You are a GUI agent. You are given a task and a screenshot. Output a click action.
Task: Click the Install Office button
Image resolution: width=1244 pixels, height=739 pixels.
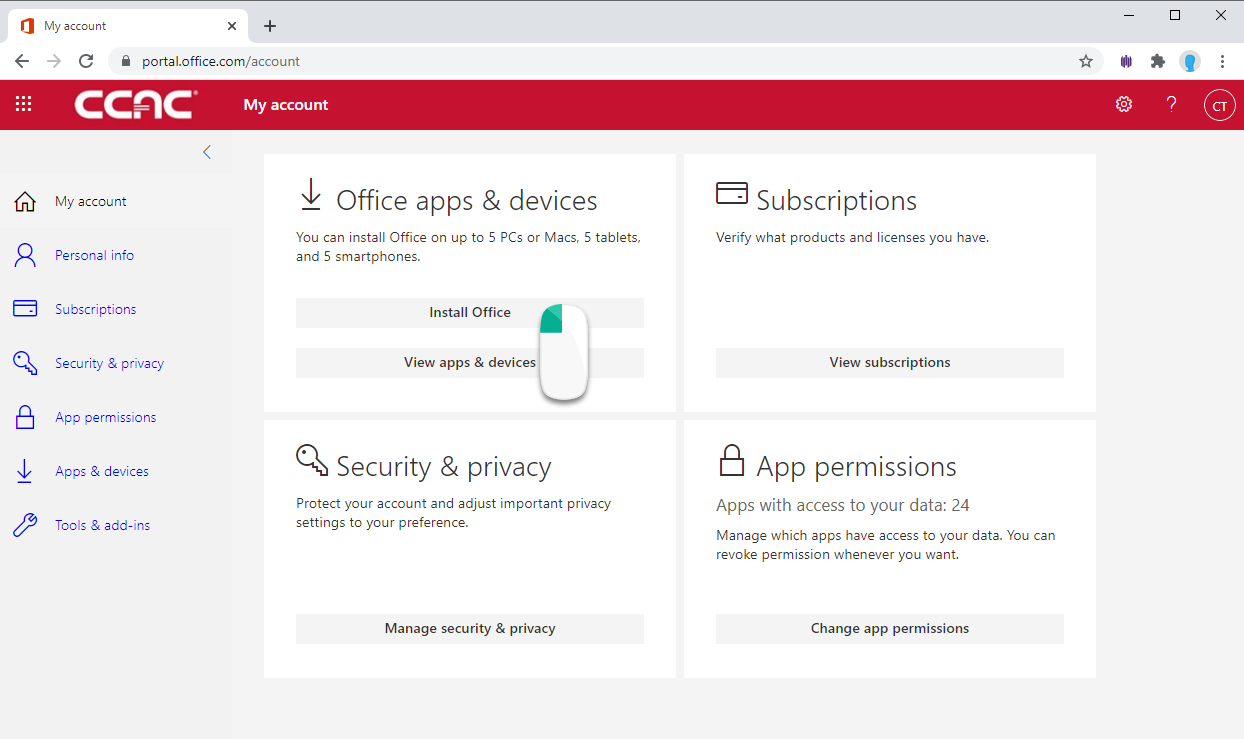pos(469,312)
